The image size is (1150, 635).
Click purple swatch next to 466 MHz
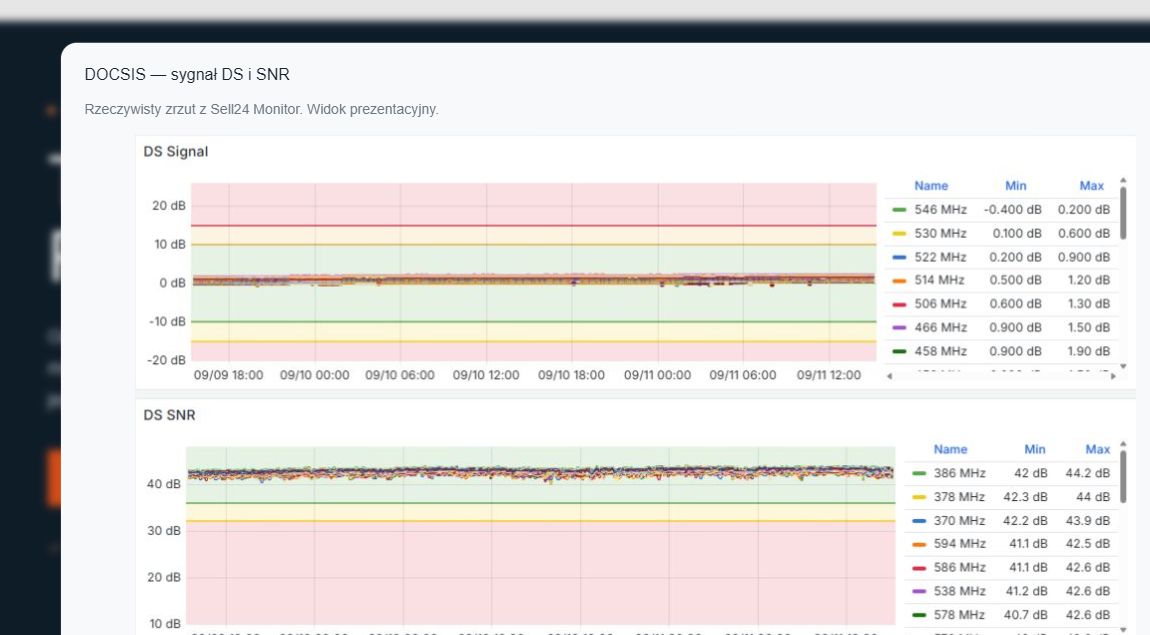tap(899, 327)
